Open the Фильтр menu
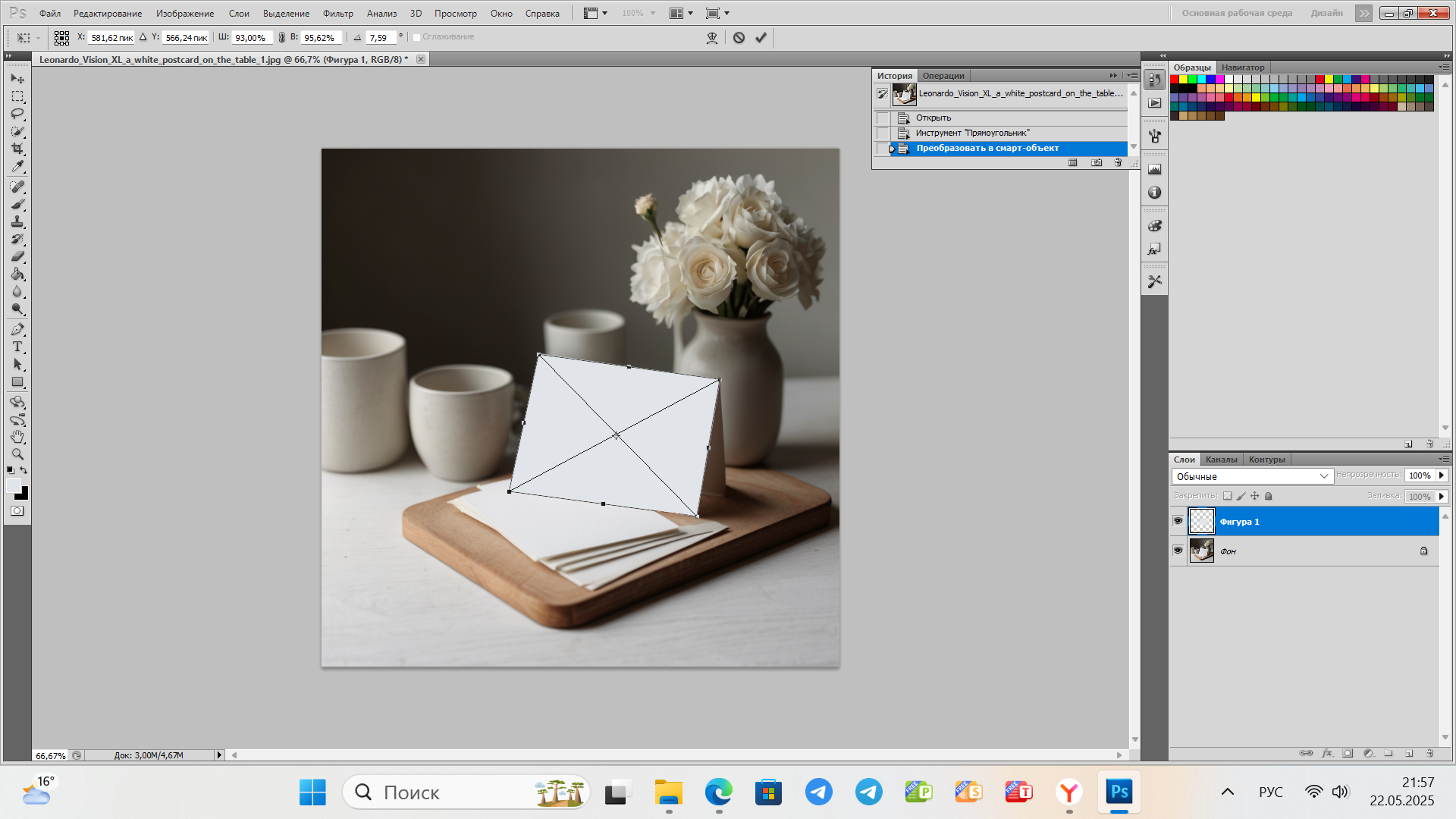Screen dimensions: 1456x819 [337, 14]
